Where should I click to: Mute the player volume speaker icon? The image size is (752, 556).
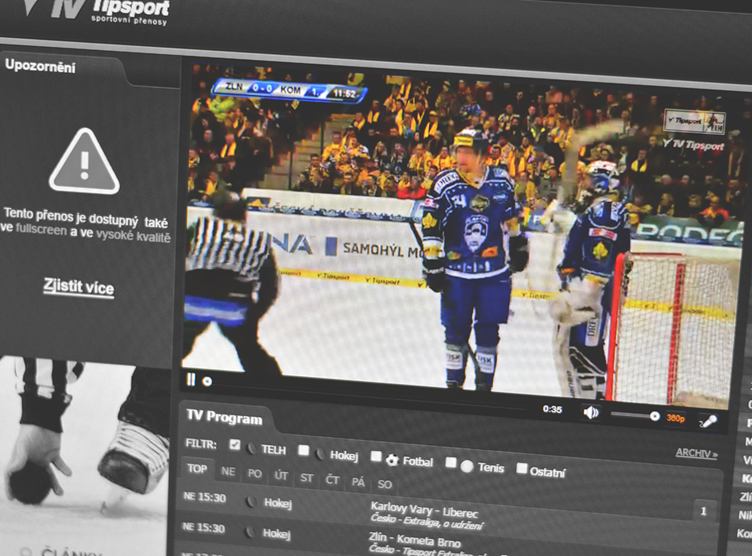click(x=591, y=412)
